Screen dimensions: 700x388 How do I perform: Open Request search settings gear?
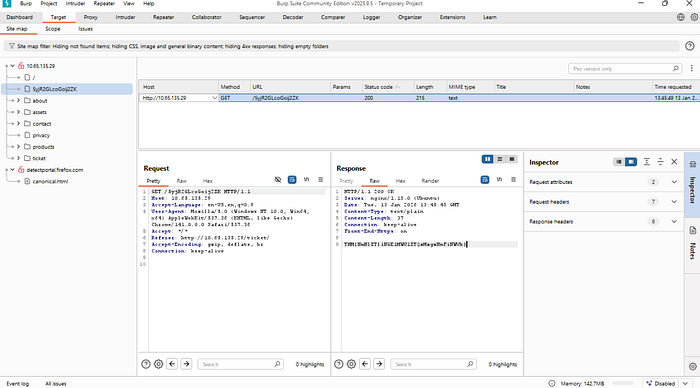click(x=158, y=364)
